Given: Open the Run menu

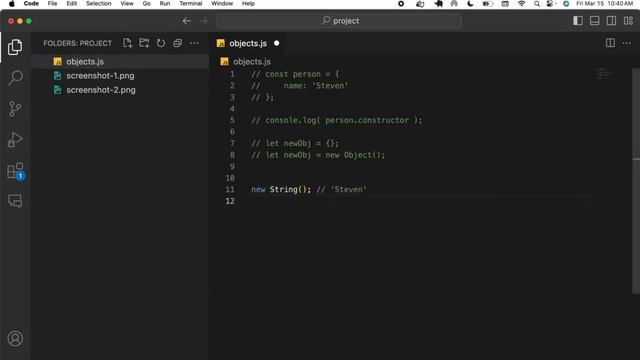Looking at the screenshot, I should coord(164,4).
